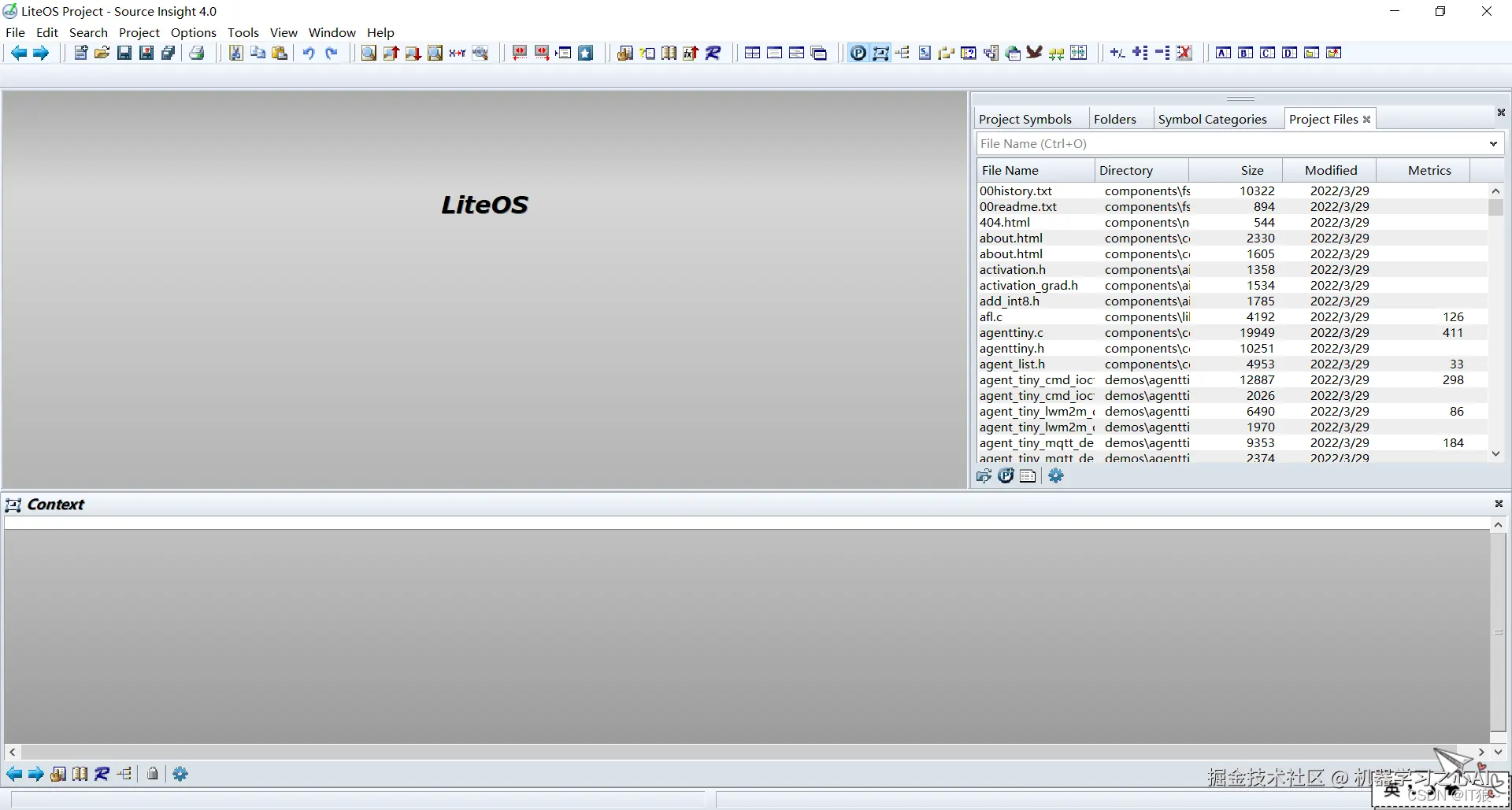Image resolution: width=1512 pixels, height=810 pixels.
Task: Sort by the Metrics column header
Action: [1424, 170]
